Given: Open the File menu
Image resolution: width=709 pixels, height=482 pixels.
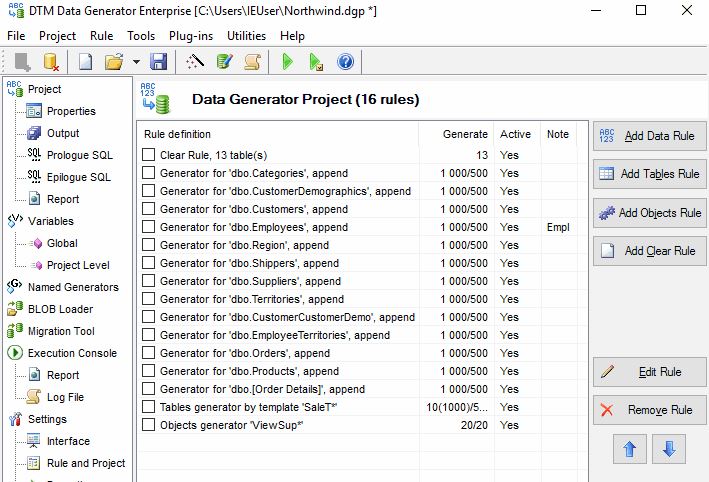Looking at the screenshot, I should click(16, 36).
